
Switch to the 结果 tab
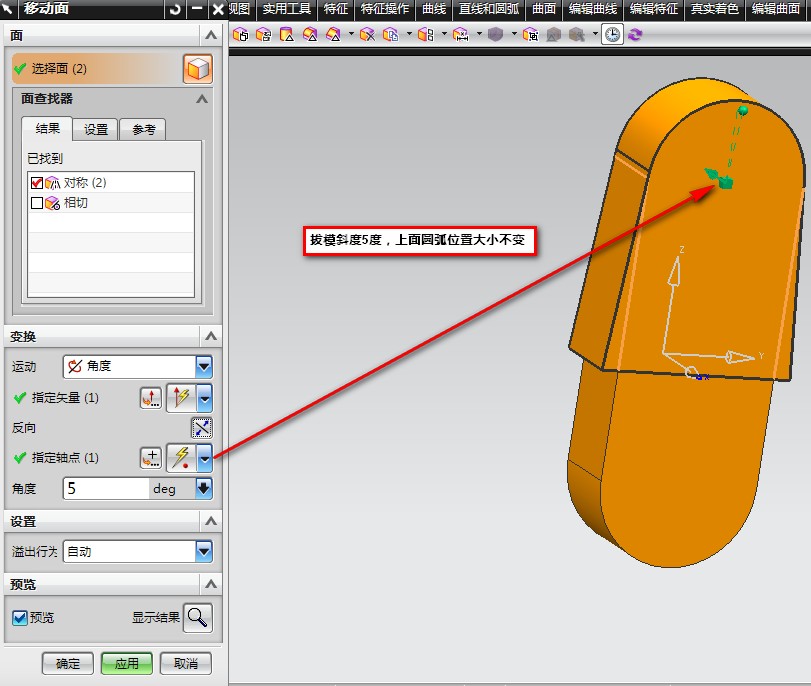click(48, 128)
